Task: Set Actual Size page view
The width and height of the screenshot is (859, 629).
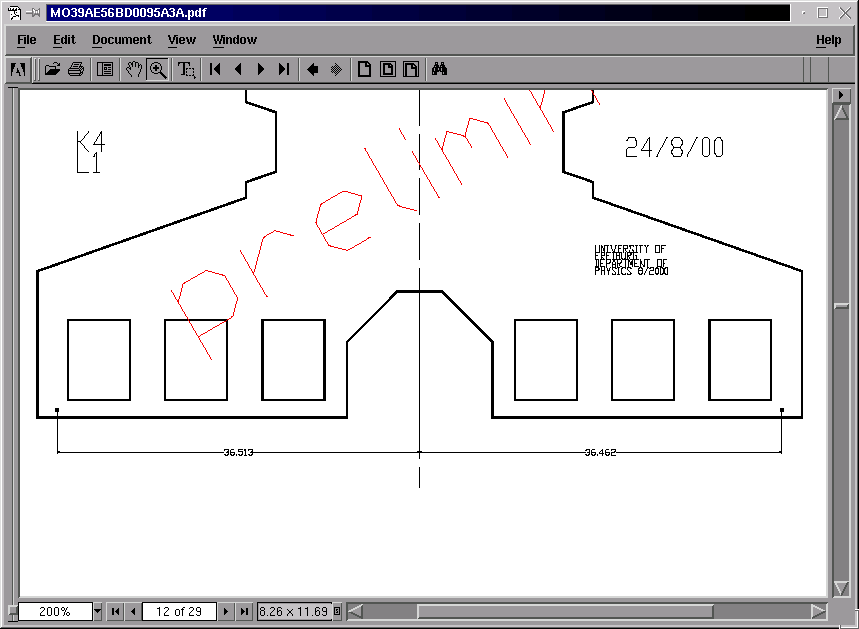Action: [x=364, y=70]
